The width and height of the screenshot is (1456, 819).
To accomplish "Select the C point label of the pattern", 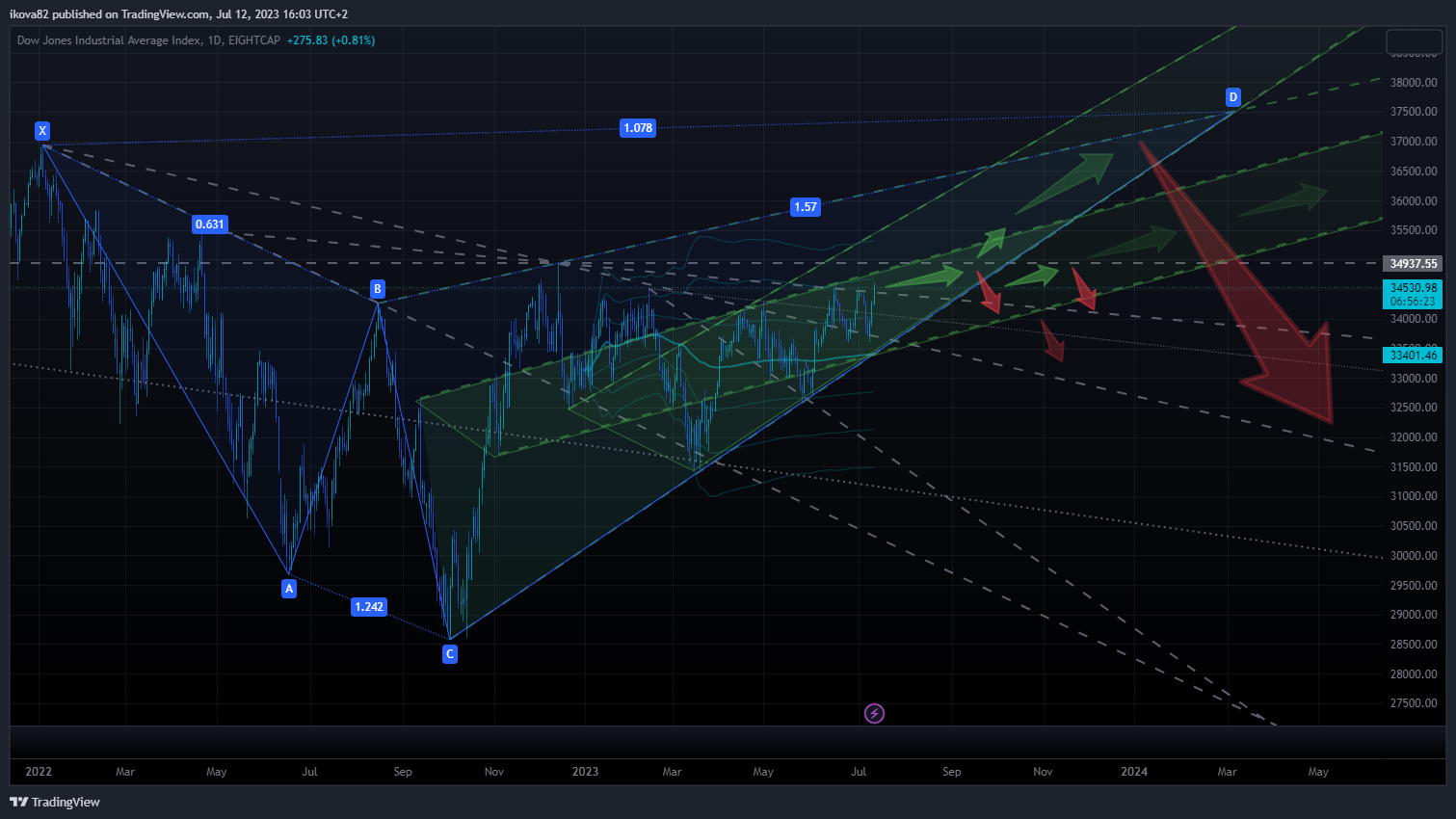I will [450, 654].
